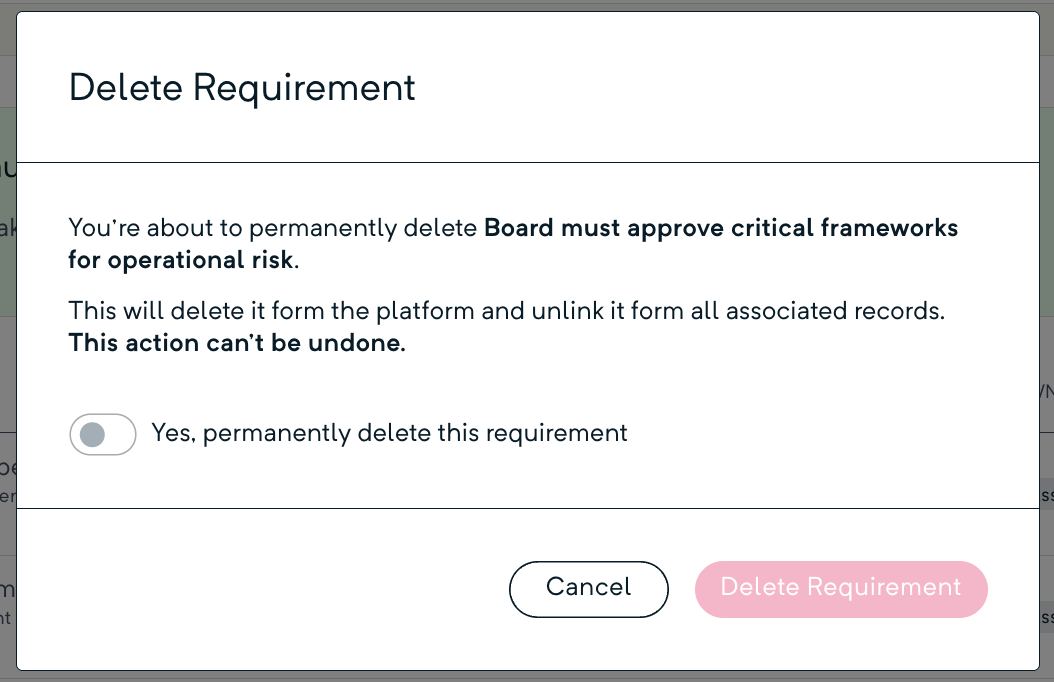Click the gray knob of the toggle switch

92,434
